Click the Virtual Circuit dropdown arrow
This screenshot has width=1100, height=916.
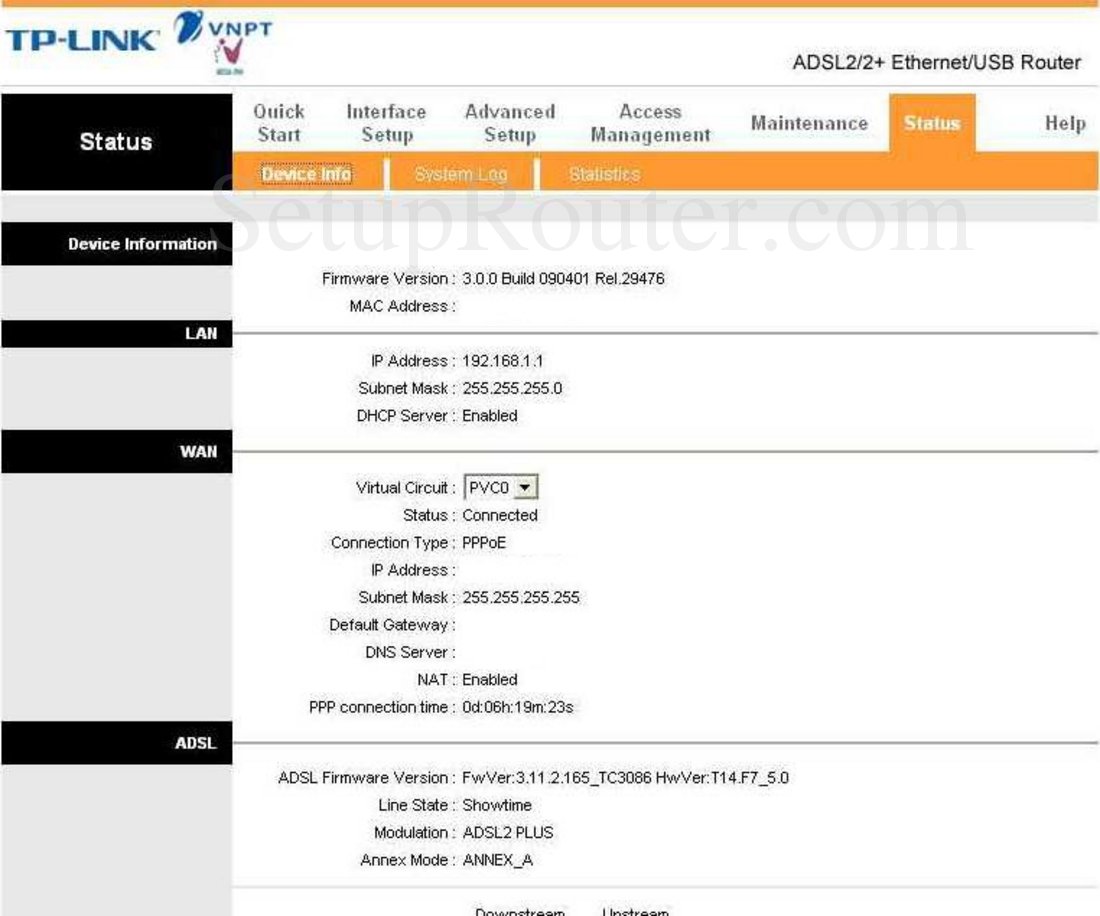(525, 487)
